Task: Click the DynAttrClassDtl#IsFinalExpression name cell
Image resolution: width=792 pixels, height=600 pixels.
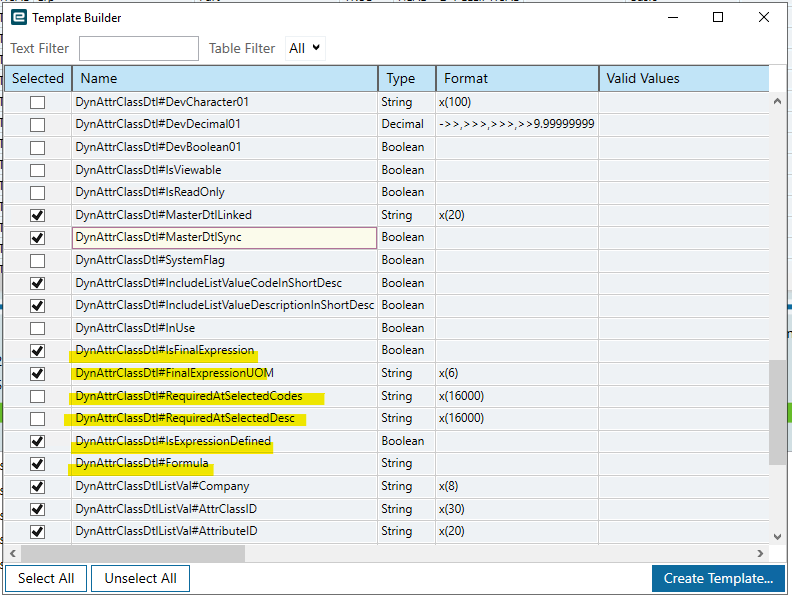Action: (x=225, y=350)
